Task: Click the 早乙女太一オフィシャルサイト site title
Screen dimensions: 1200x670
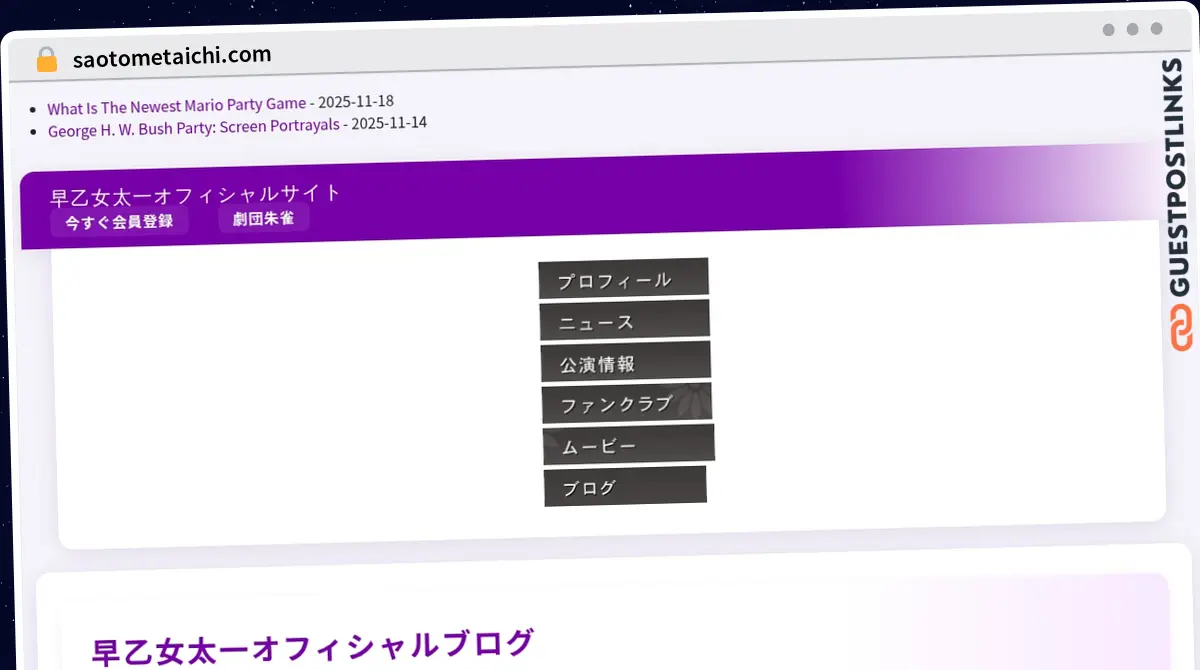Action: [x=196, y=194]
